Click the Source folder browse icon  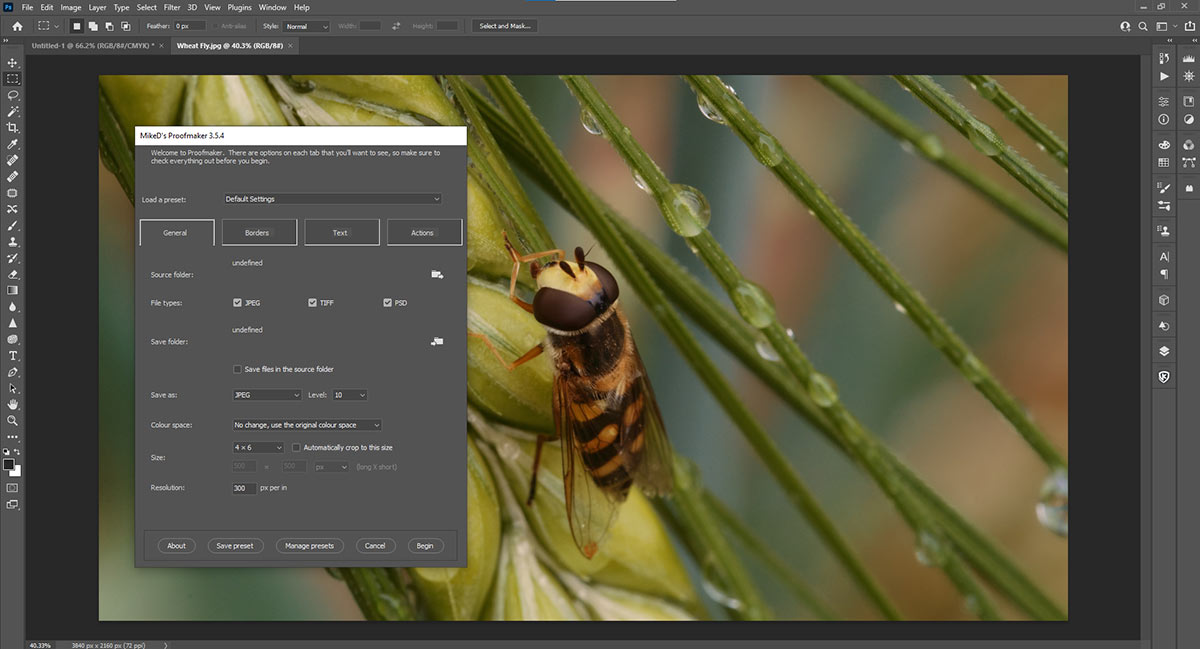click(435, 274)
